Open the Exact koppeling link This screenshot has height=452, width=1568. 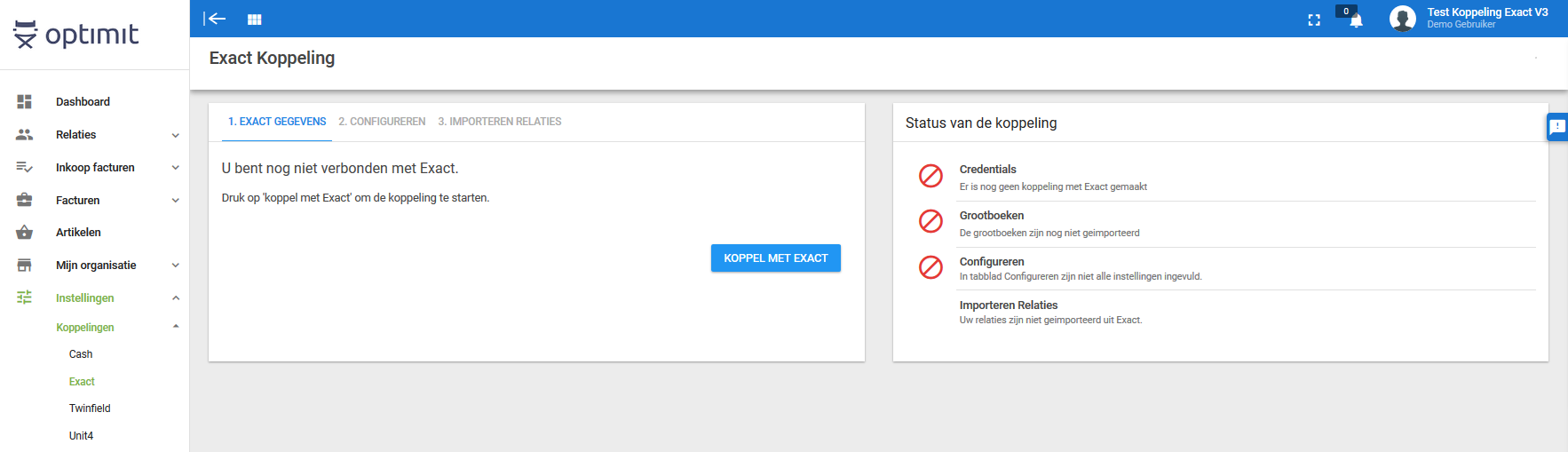pyautogui.click(x=82, y=382)
